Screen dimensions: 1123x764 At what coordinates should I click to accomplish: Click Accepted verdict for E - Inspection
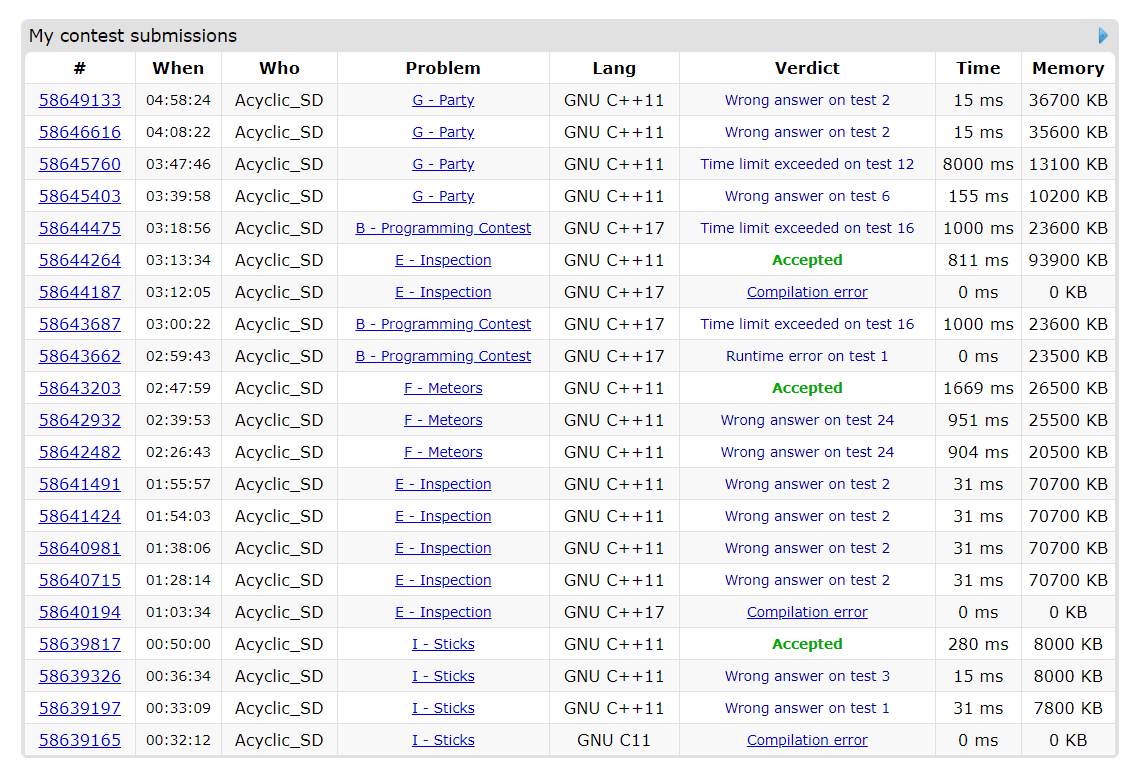[807, 260]
